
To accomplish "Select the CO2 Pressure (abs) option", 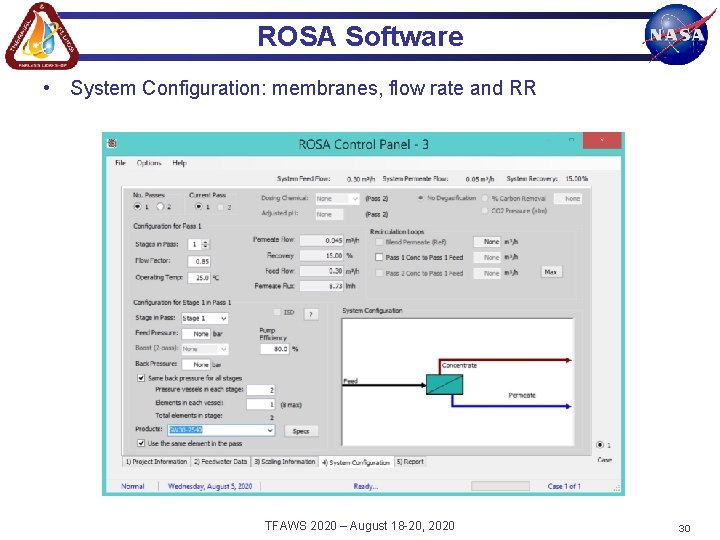I will [484, 210].
